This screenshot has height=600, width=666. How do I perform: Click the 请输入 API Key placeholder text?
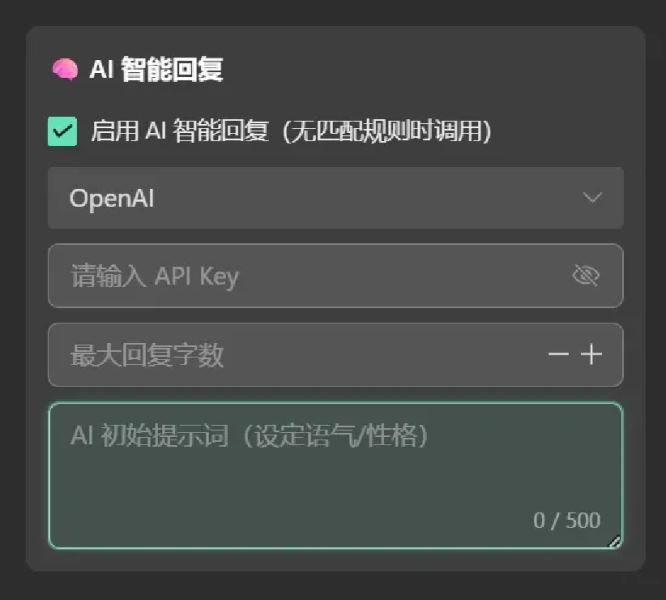(155, 276)
